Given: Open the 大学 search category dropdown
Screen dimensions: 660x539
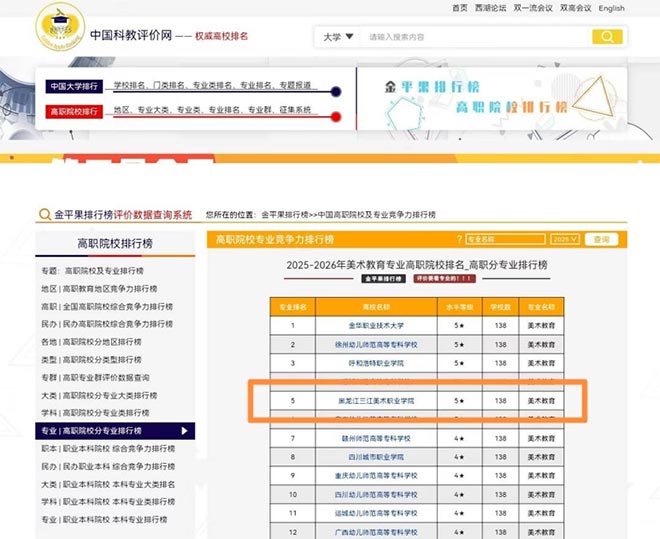Looking at the screenshot, I should (x=339, y=37).
